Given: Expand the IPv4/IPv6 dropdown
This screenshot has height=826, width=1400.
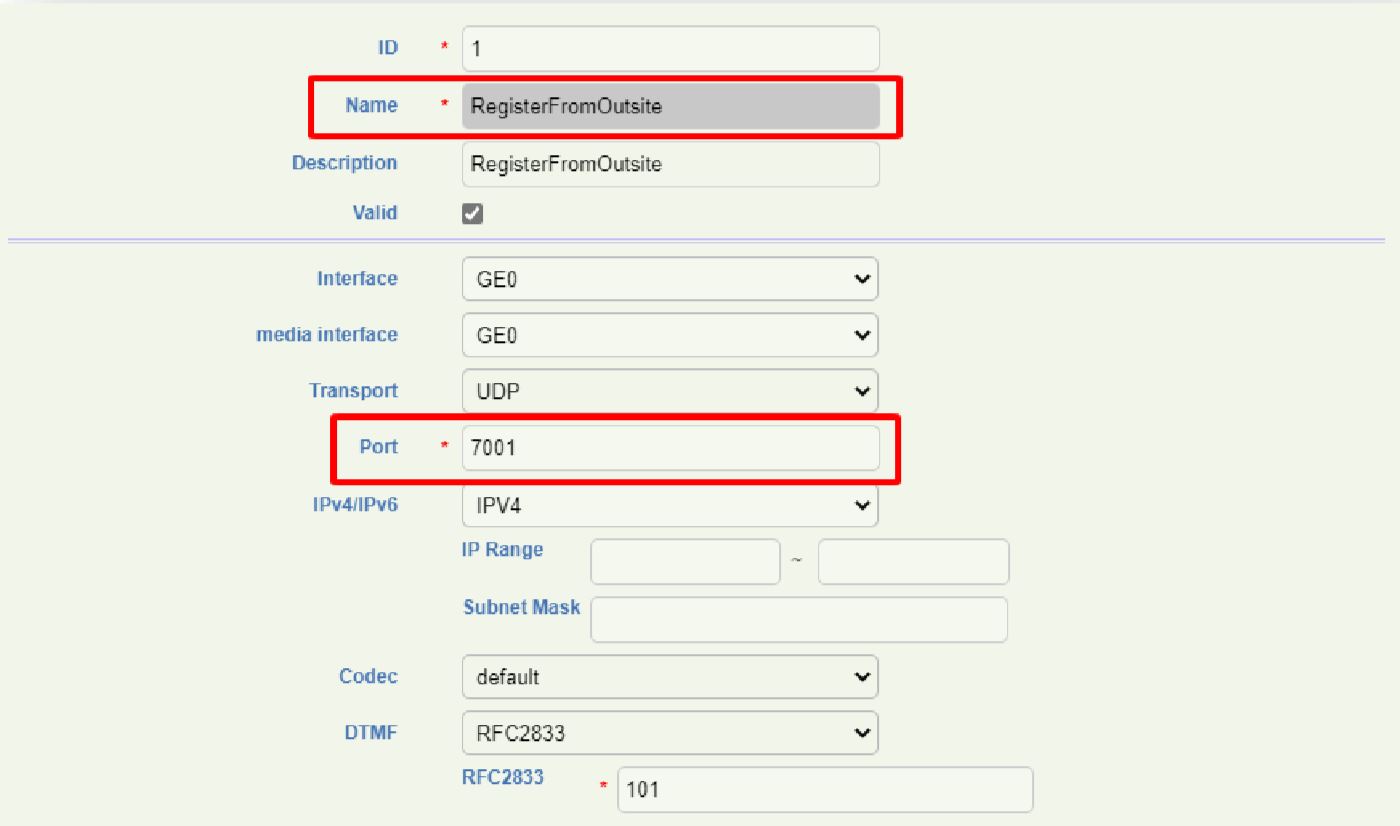Looking at the screenshot, I should (x=670, y=506).
